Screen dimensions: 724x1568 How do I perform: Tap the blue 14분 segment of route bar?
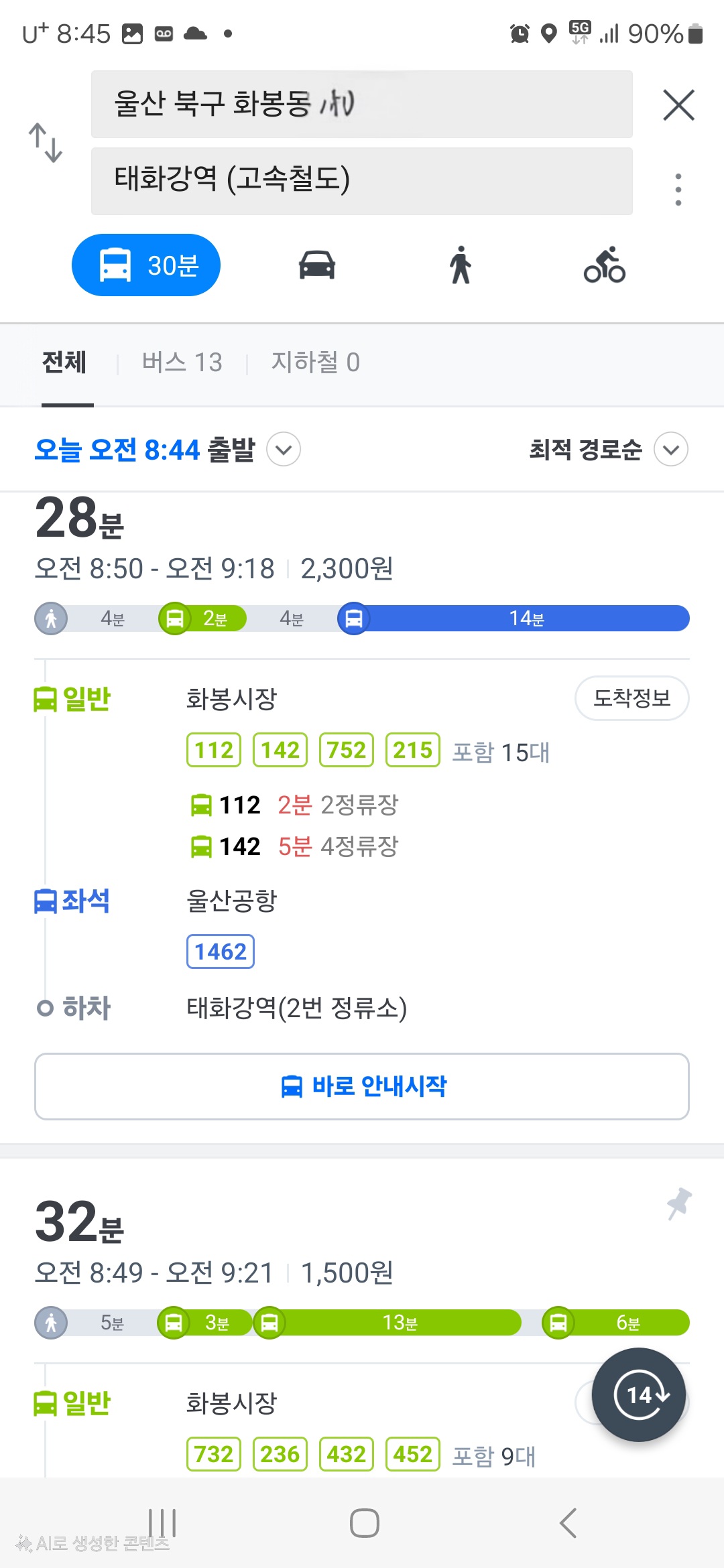pyautogui.click(x=526, y=618)
